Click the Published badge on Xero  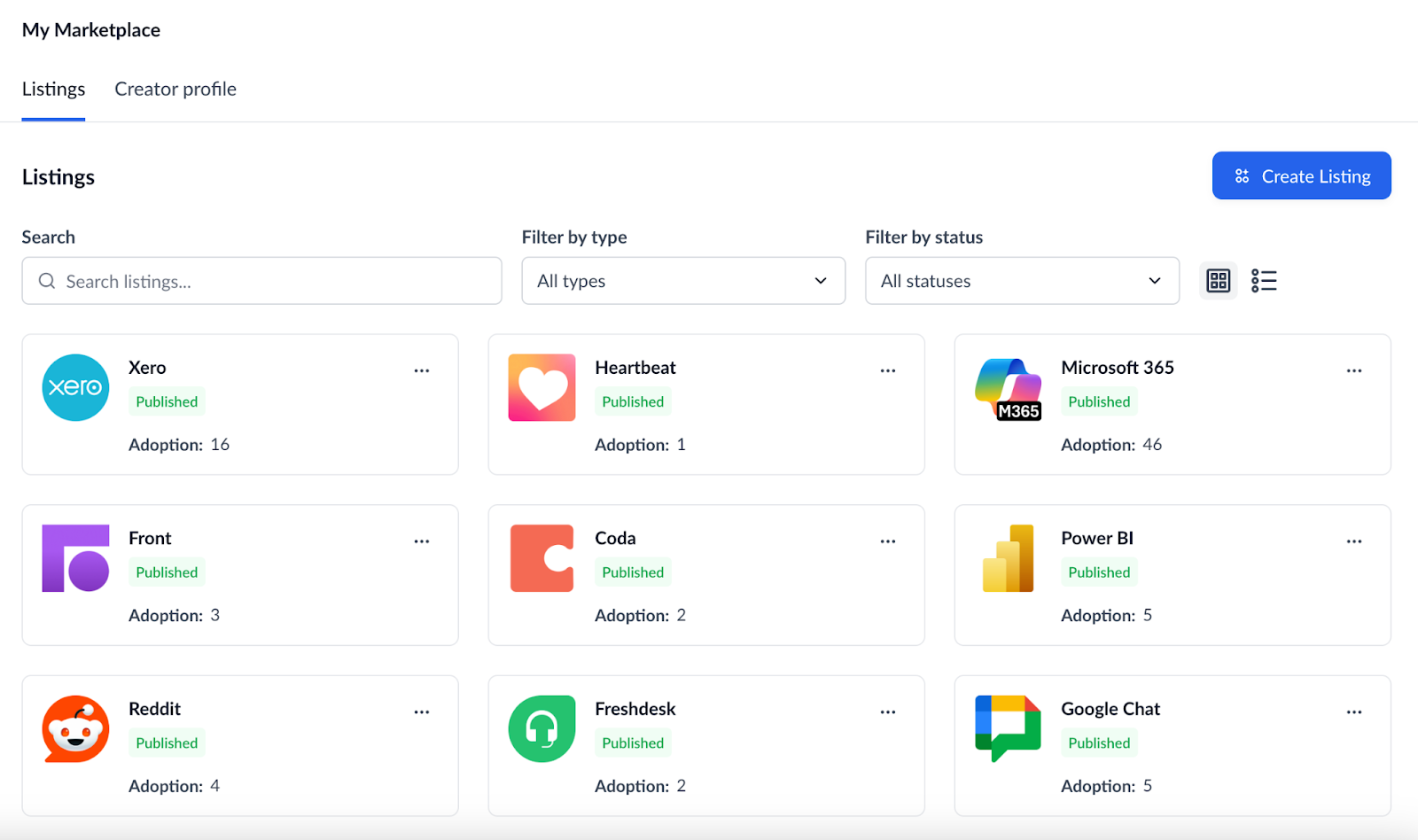(167, 401)
